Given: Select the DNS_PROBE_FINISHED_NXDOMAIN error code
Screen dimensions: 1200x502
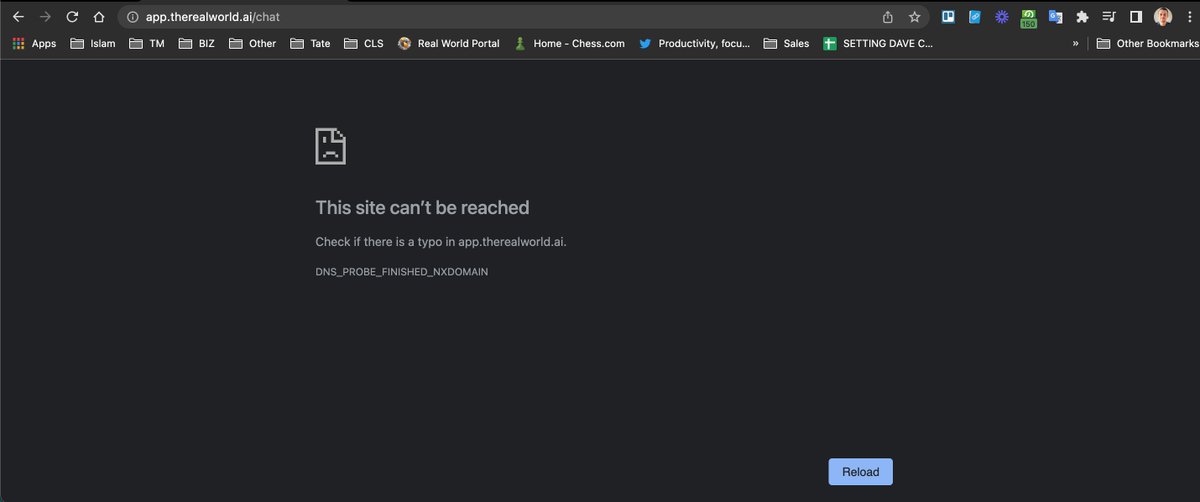Looking at the screenshot, I should 402,272.
